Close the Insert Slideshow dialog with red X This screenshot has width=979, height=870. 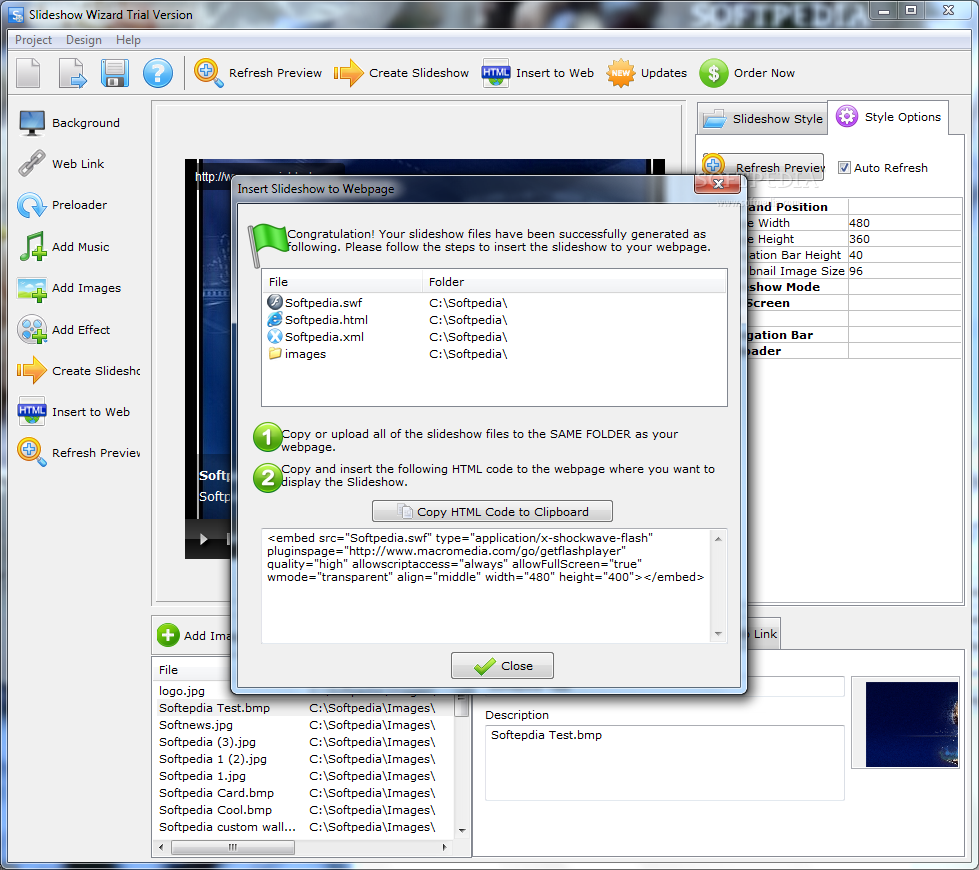[x=717, y=184]
